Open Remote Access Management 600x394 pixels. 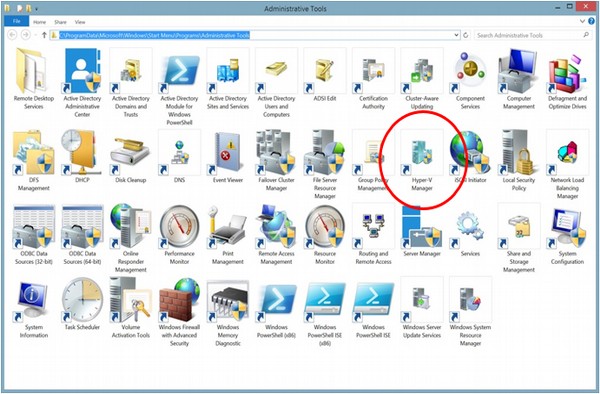[276, 234]
